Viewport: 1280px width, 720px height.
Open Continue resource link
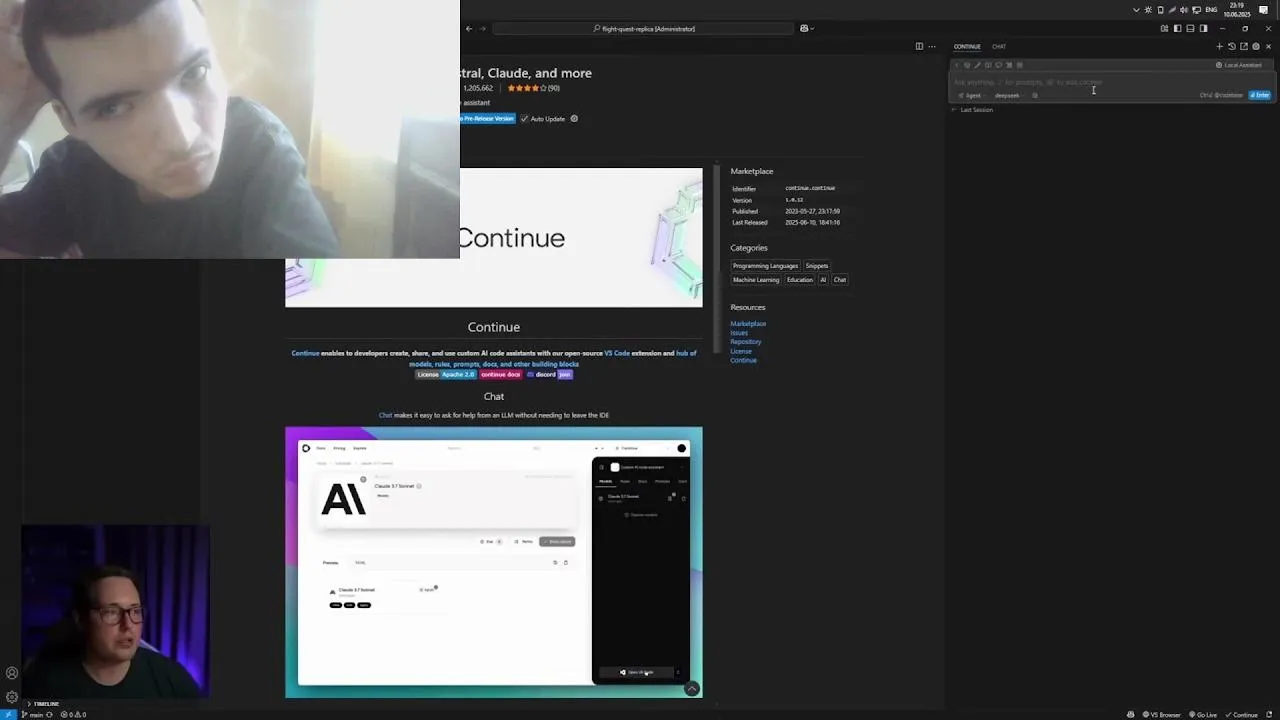point(744,360)
